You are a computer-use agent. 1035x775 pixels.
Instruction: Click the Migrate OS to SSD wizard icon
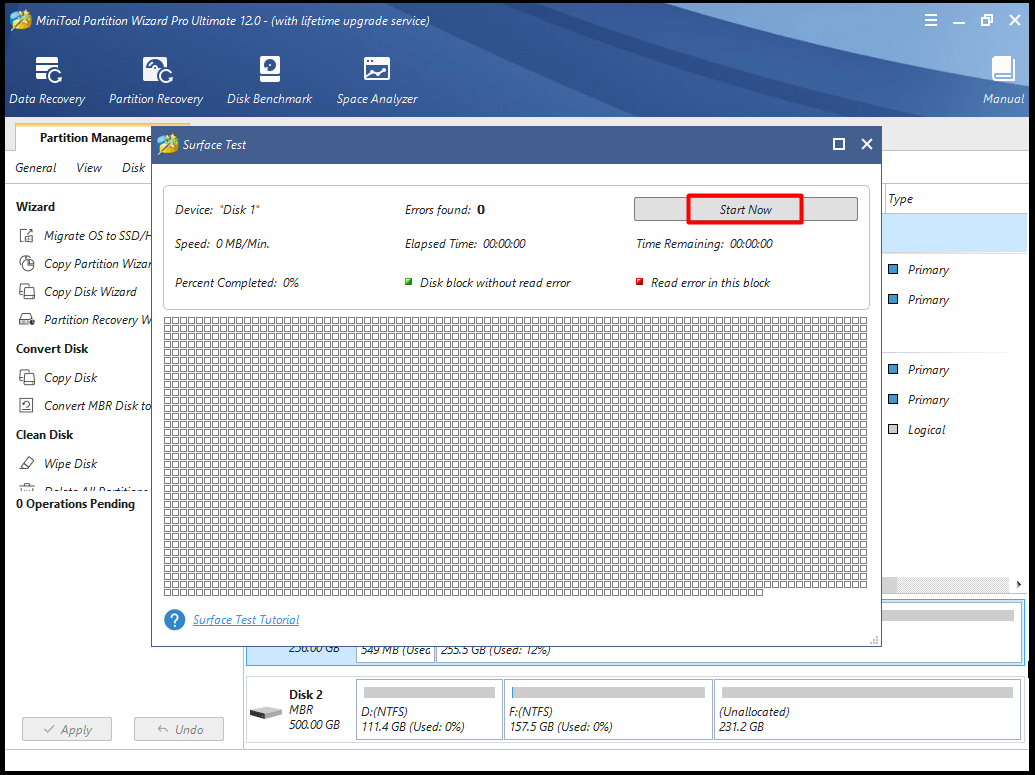[26, 236]
